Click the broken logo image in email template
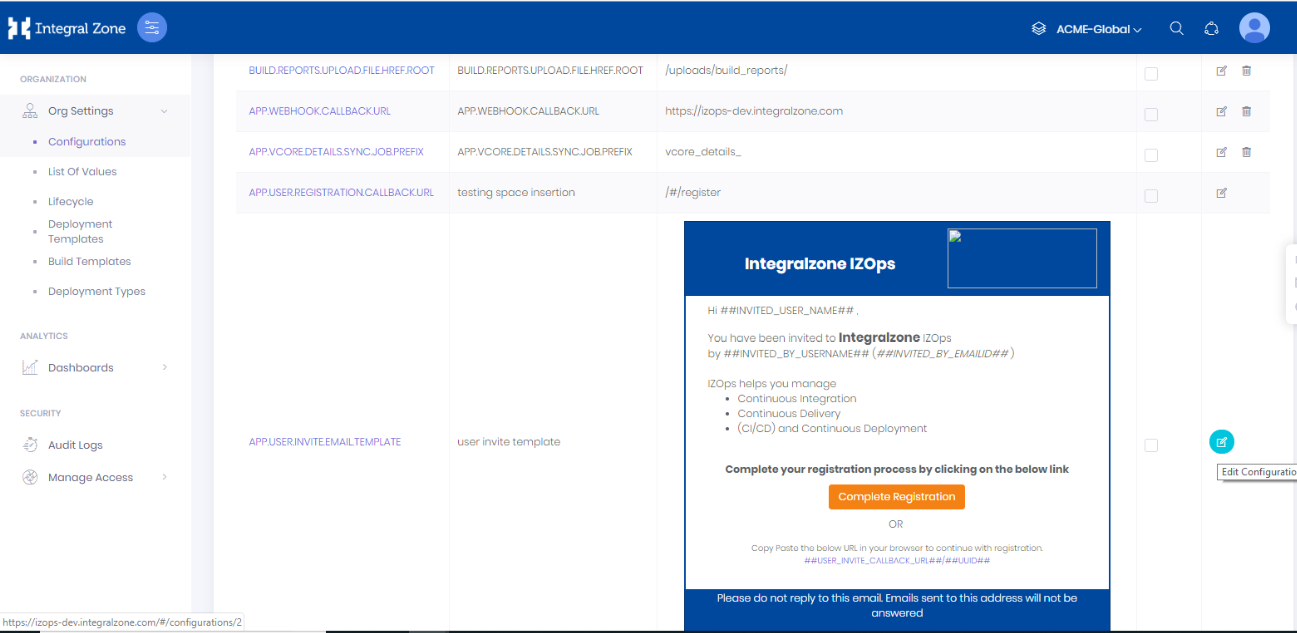 pyautogui.click(x=1022, y=258)
